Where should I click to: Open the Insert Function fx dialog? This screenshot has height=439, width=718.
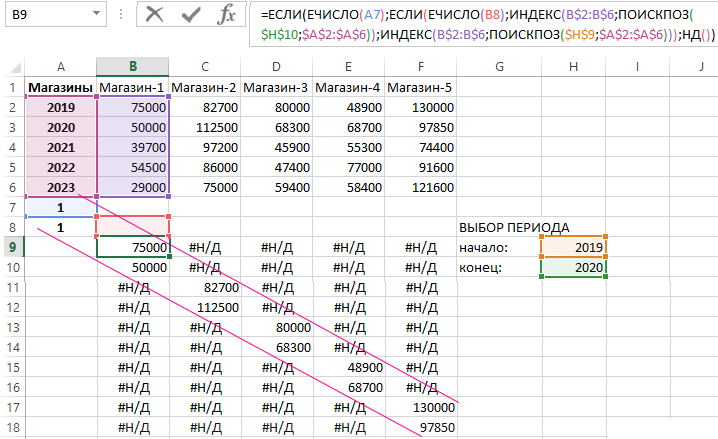click(x=227, y=14)
